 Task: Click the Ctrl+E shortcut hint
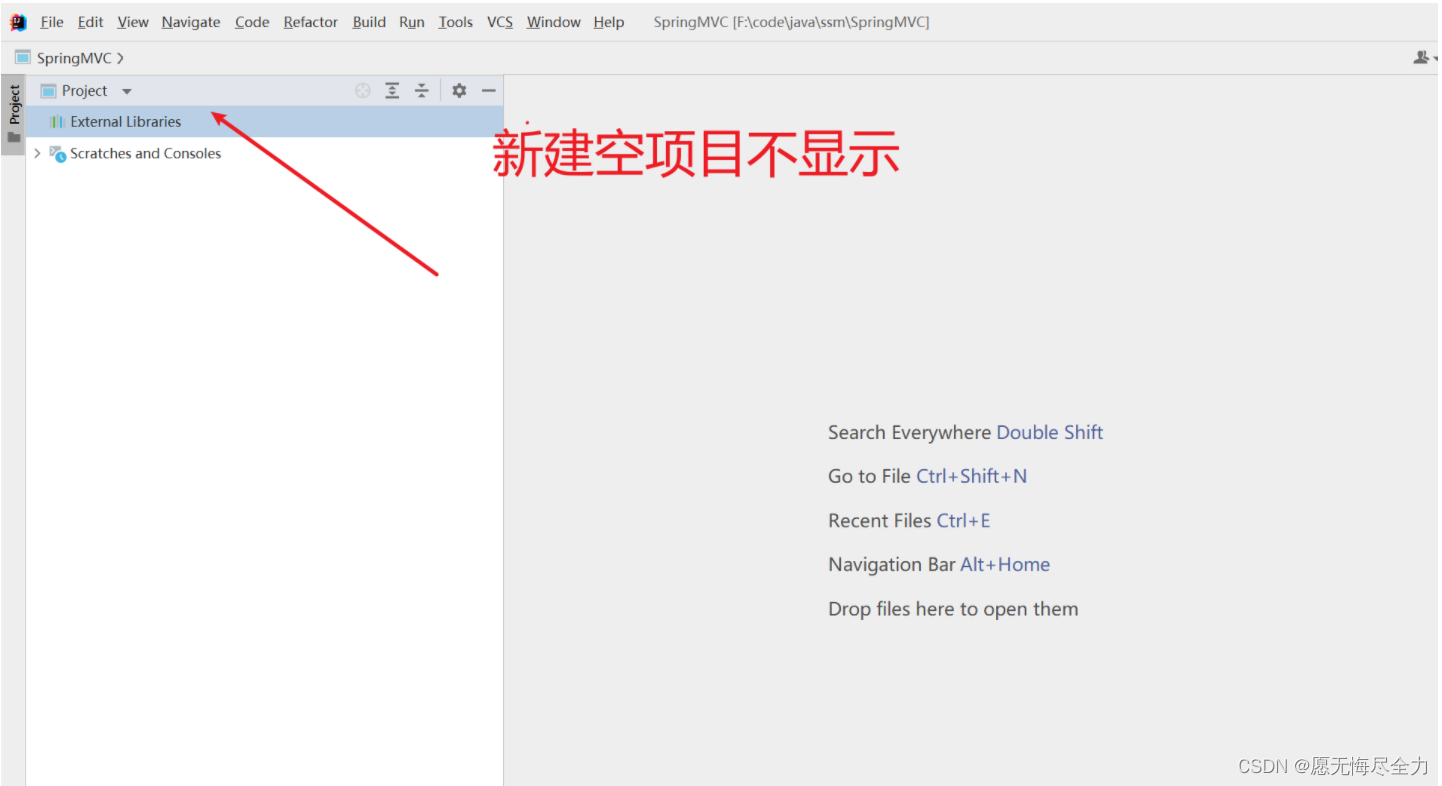(x=963, y=521)
